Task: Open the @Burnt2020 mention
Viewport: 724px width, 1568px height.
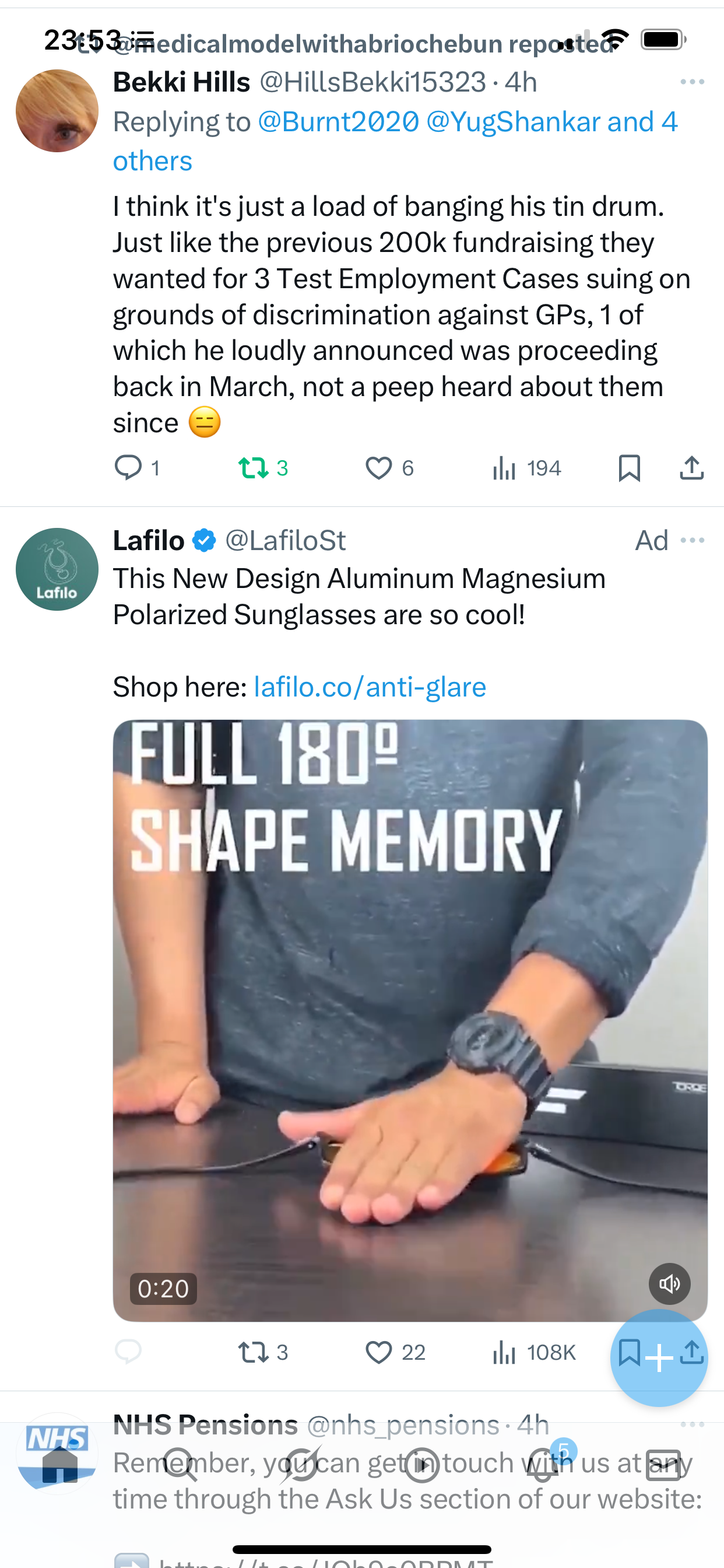Action: pos(339,122)
